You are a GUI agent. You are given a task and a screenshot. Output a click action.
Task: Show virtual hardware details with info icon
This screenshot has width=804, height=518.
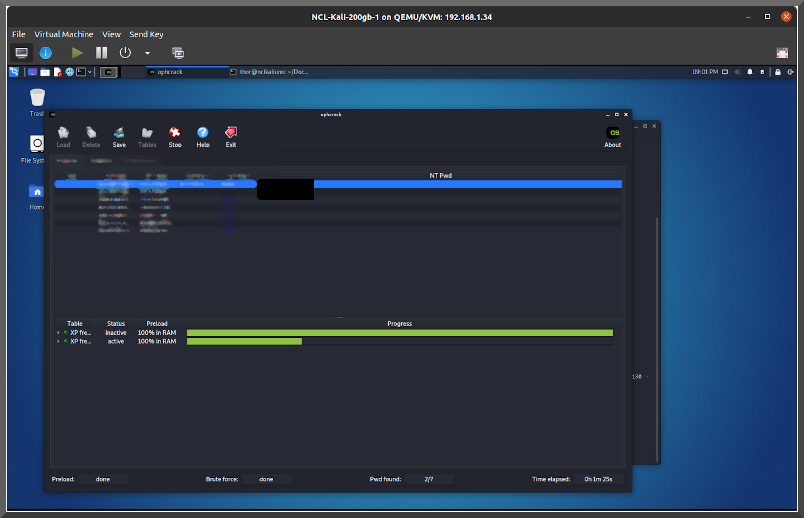click(46, 52)
